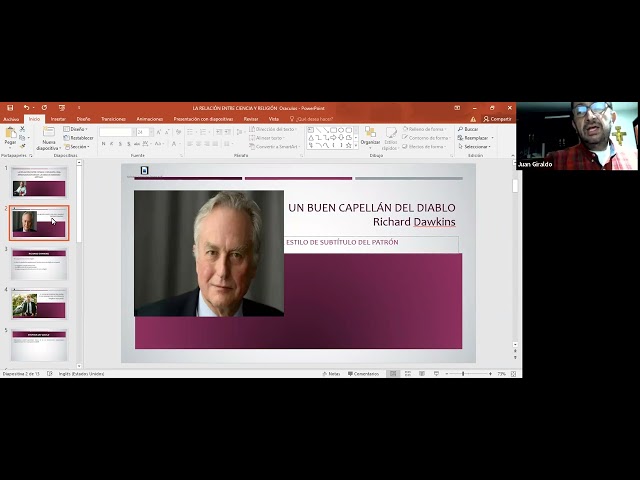Click Relleno de forma option

(424, 129)
